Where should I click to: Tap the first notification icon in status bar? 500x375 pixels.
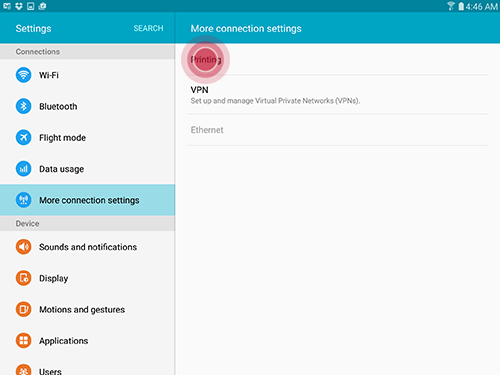coord(7,6)
